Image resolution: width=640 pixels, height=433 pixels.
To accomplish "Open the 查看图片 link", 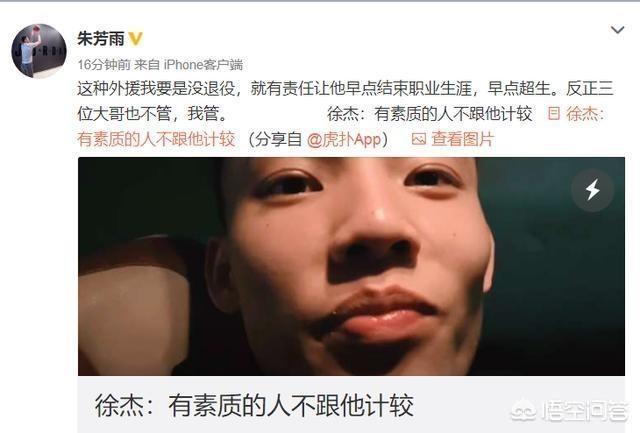I will [x=462, y=140].
